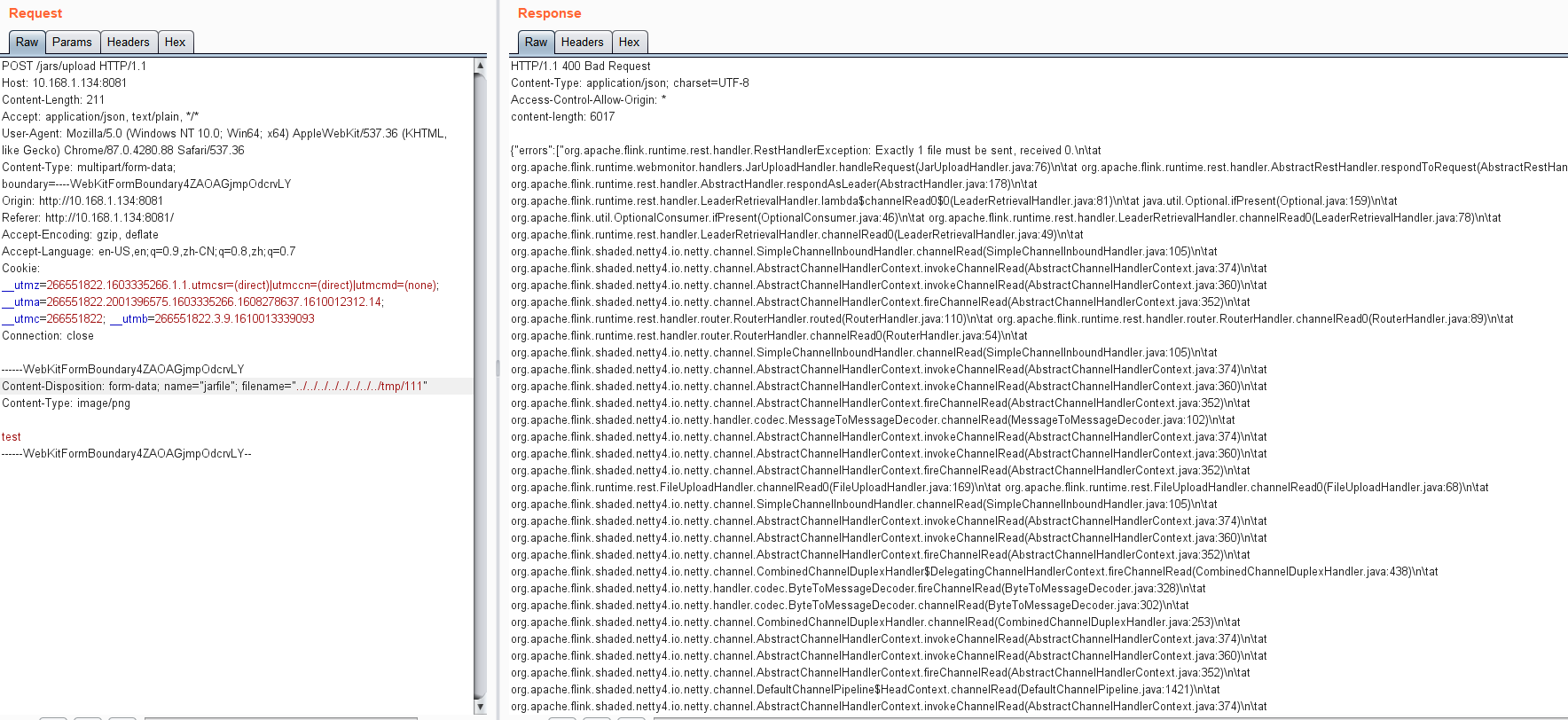Click the errors line with RestHandlerException
The width and height of the screenshot is (1568, 720).
tap(806, 150)
